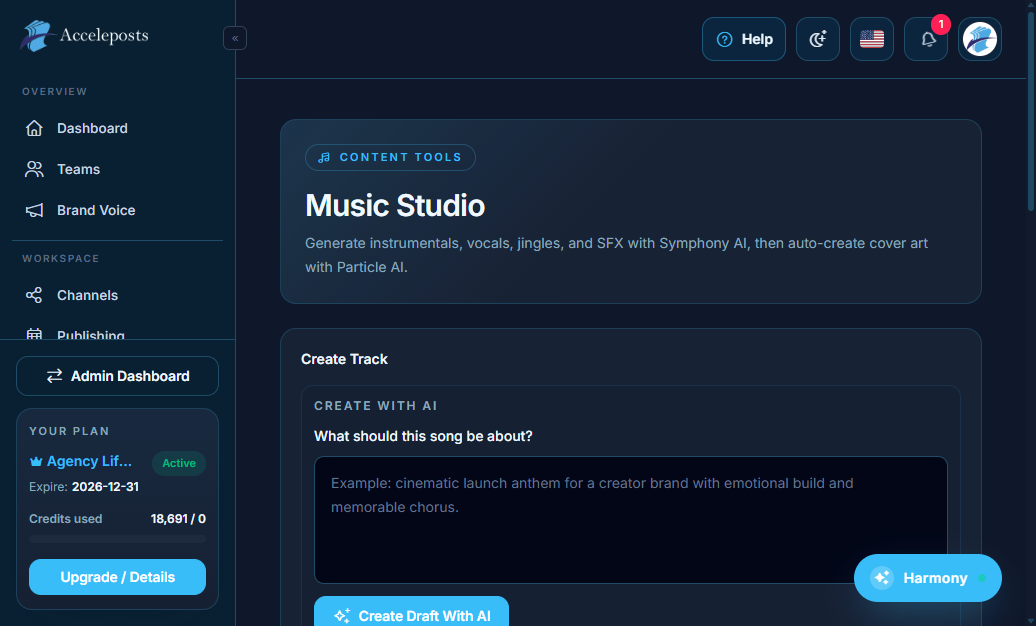The image size is (1036, 626).
Task: Open the Dashboard home icon
Action: (x=34, y=128)
